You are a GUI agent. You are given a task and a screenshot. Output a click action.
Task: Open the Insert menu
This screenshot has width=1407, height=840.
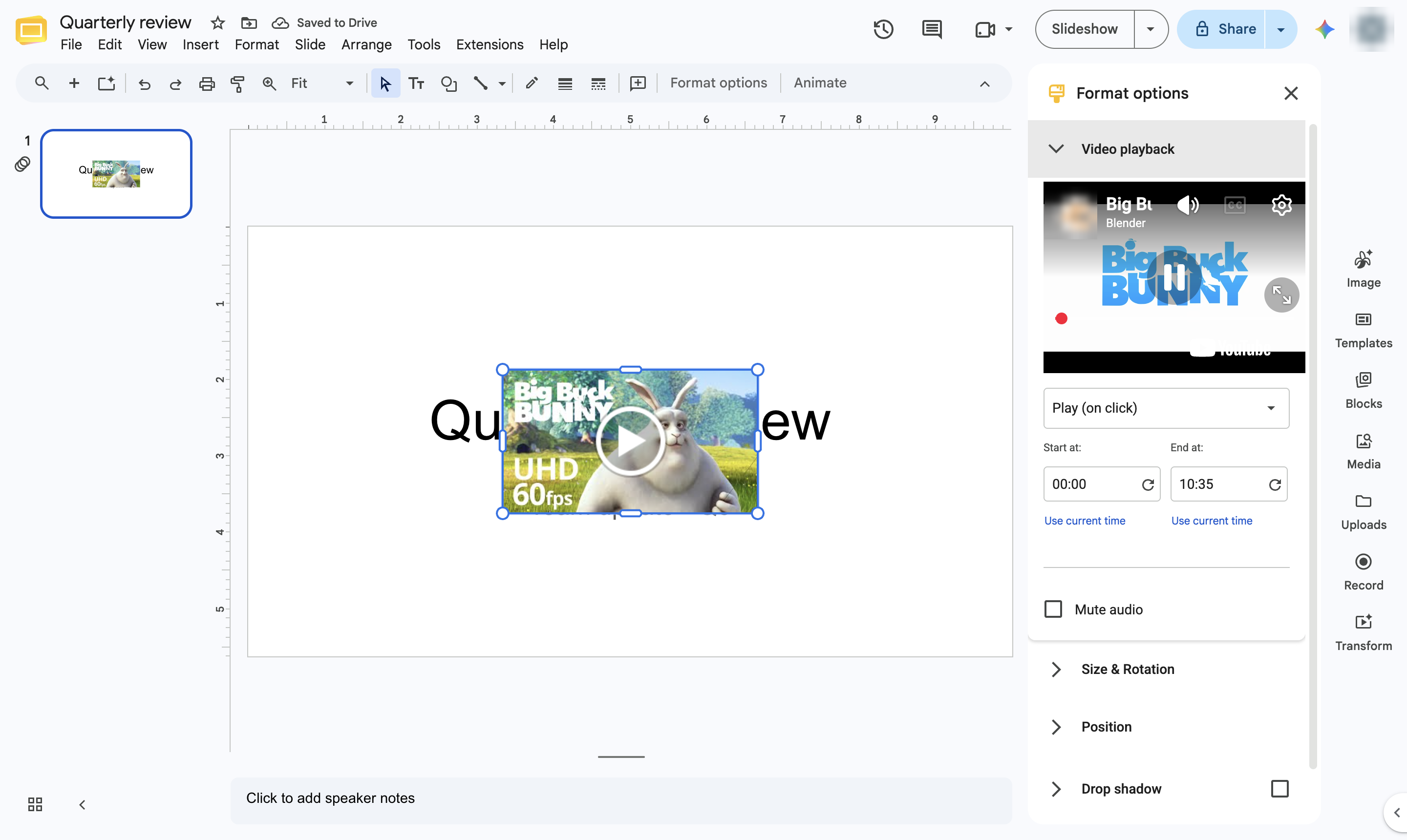click(x=200, y=44)
